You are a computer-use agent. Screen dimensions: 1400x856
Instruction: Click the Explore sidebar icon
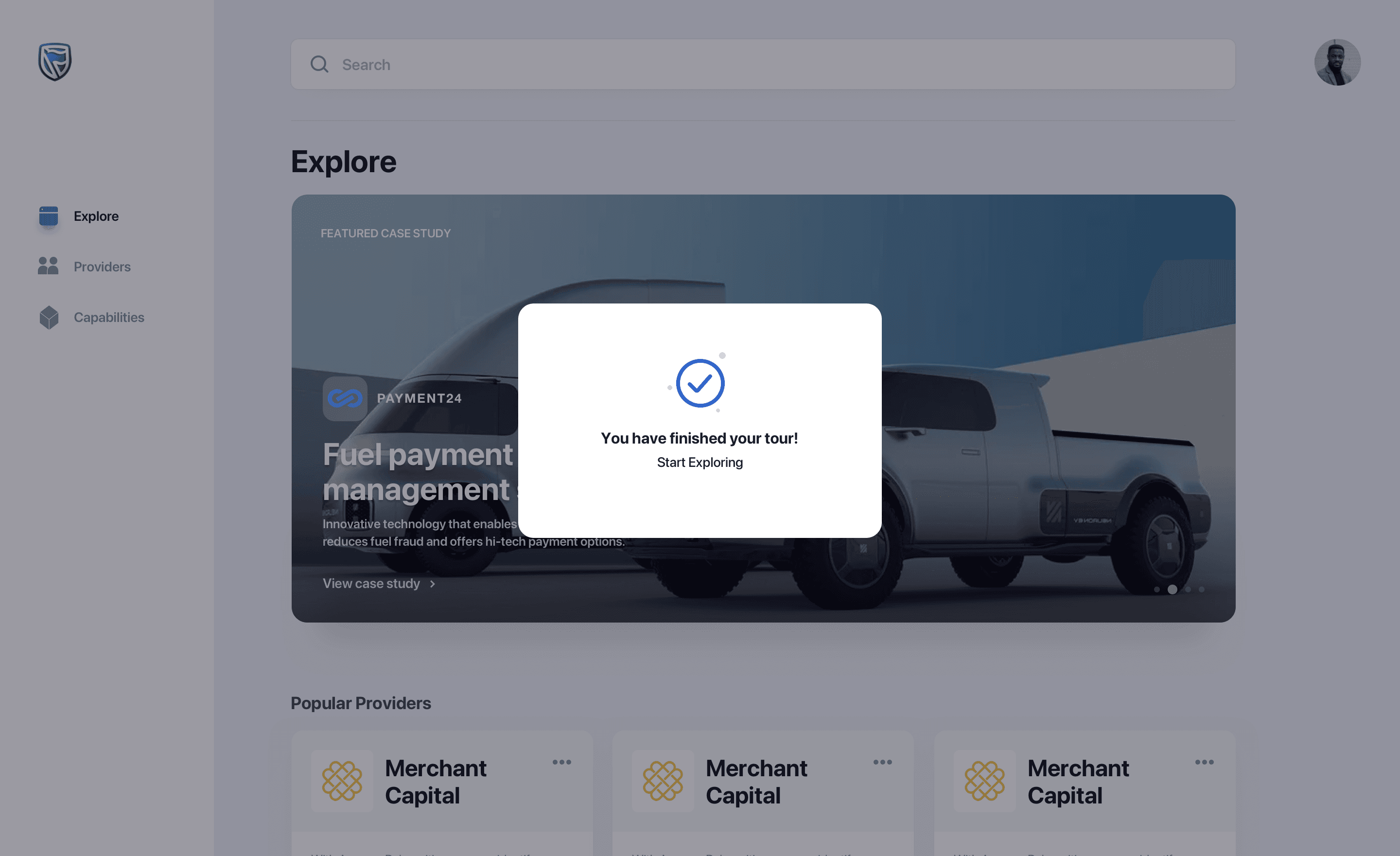point(48,216)
